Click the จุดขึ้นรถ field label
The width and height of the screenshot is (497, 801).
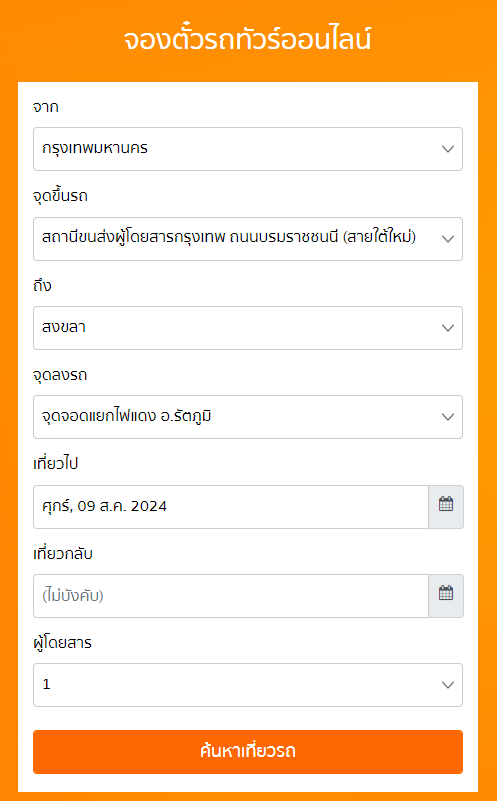[60, 196]
